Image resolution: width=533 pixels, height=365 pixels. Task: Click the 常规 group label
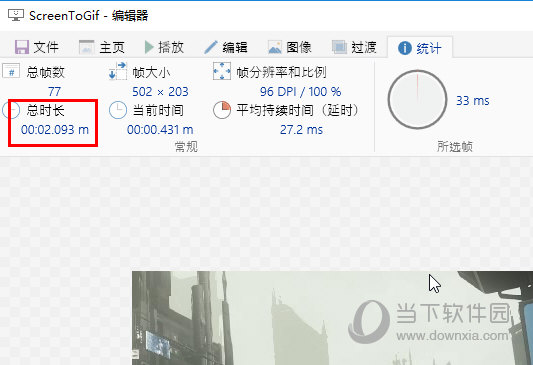click(186, 146)
